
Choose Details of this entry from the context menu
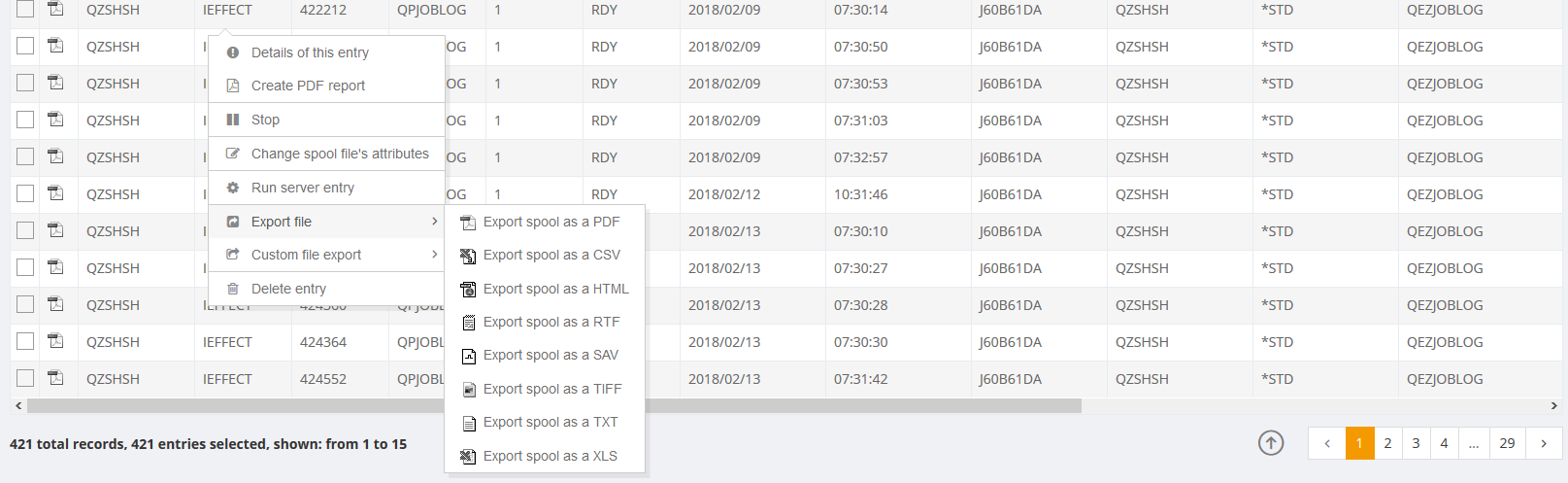tap(310, 52)
